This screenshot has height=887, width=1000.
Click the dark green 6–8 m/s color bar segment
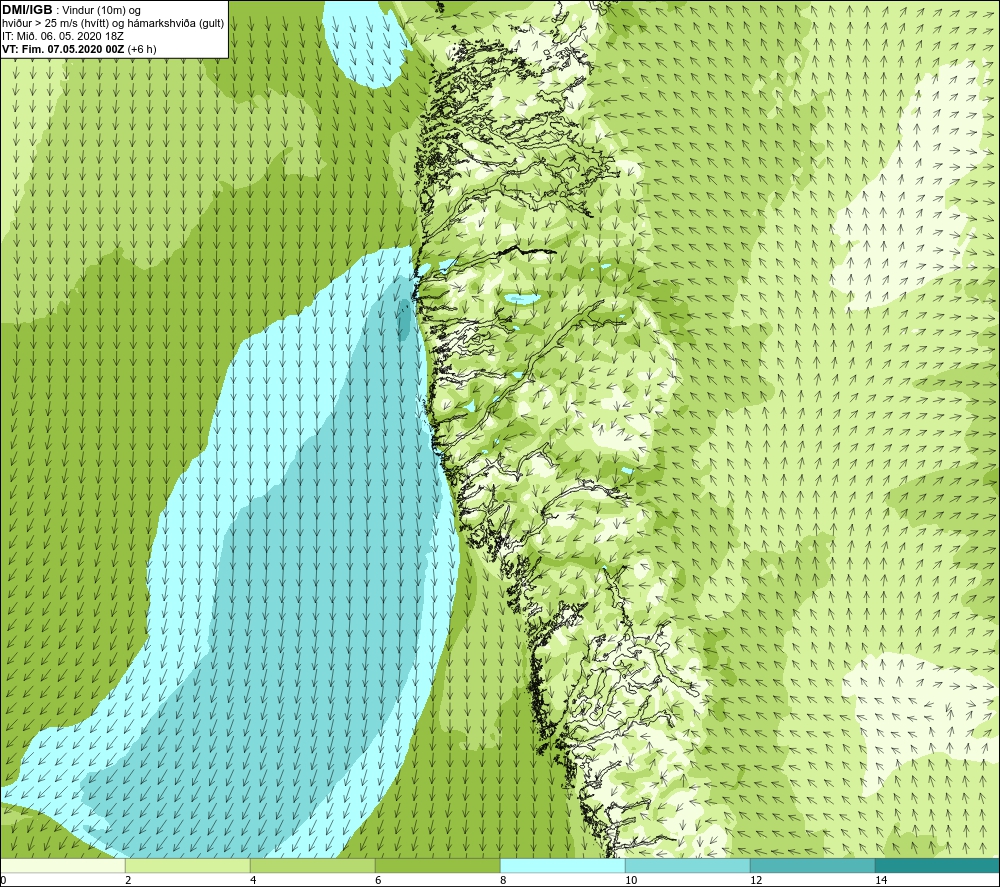[438, 866]
